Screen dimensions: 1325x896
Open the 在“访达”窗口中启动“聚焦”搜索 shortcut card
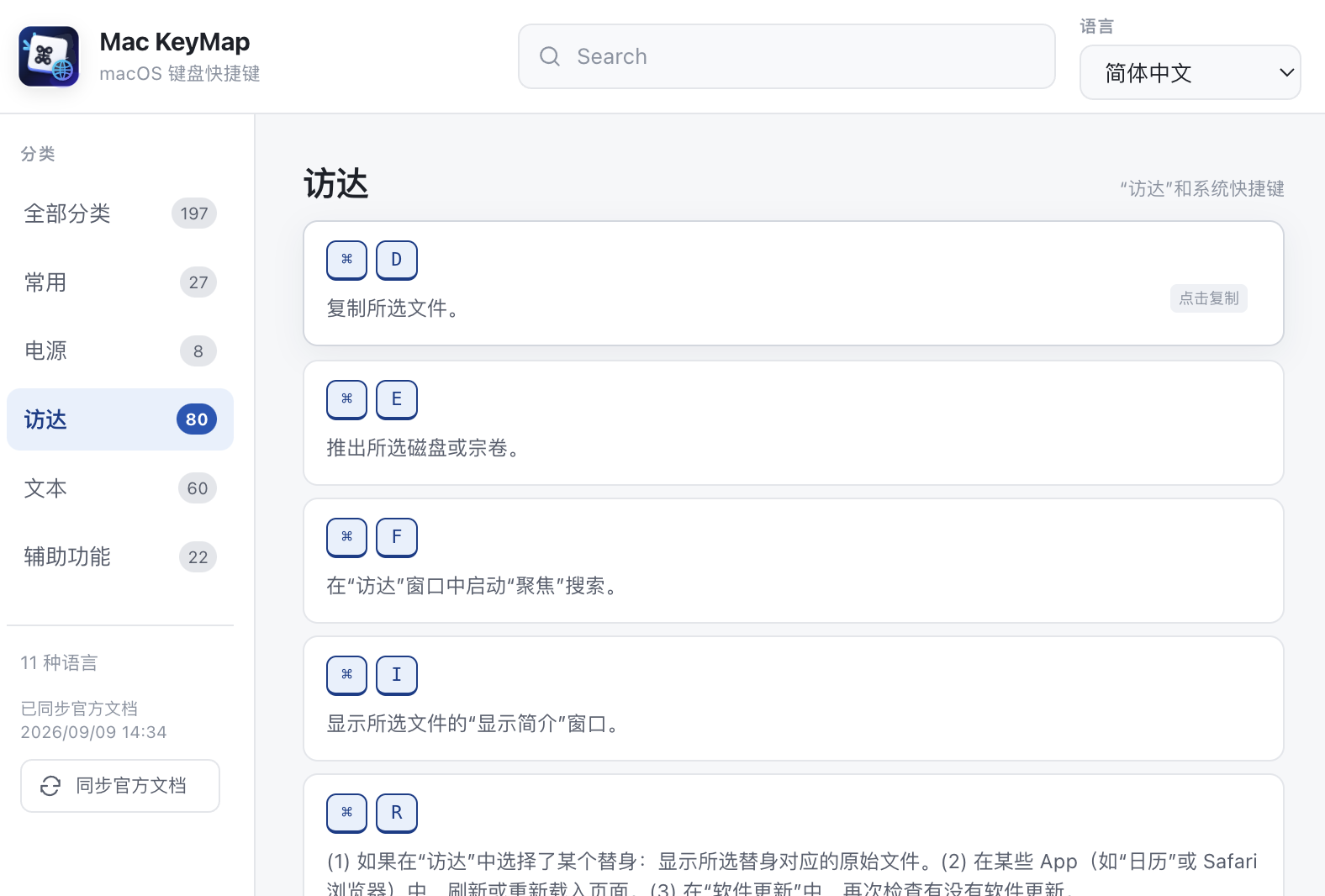(794, 561)
